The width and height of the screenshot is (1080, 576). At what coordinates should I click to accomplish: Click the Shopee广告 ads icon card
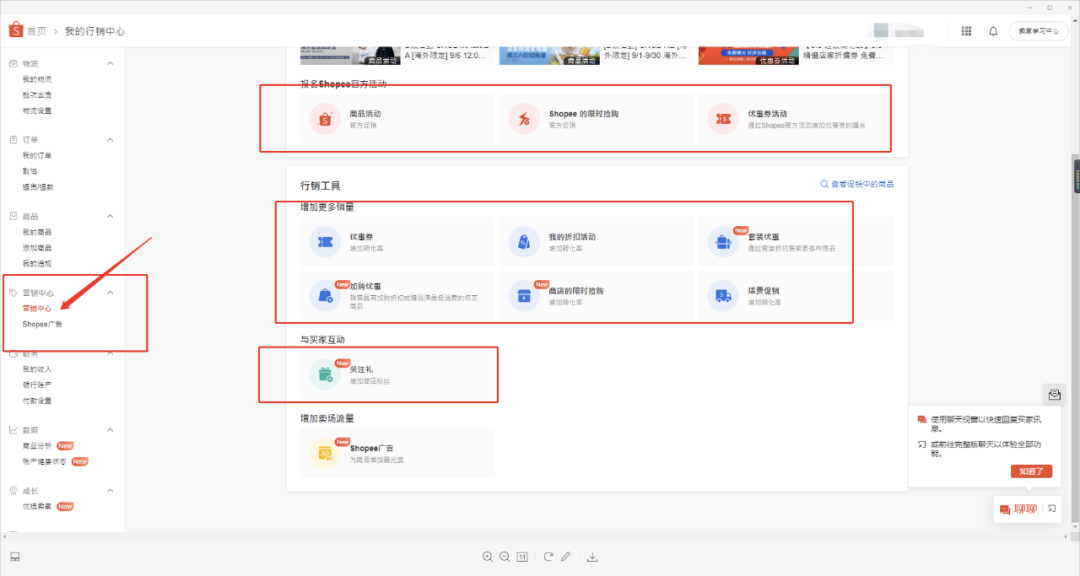(324, 454)
